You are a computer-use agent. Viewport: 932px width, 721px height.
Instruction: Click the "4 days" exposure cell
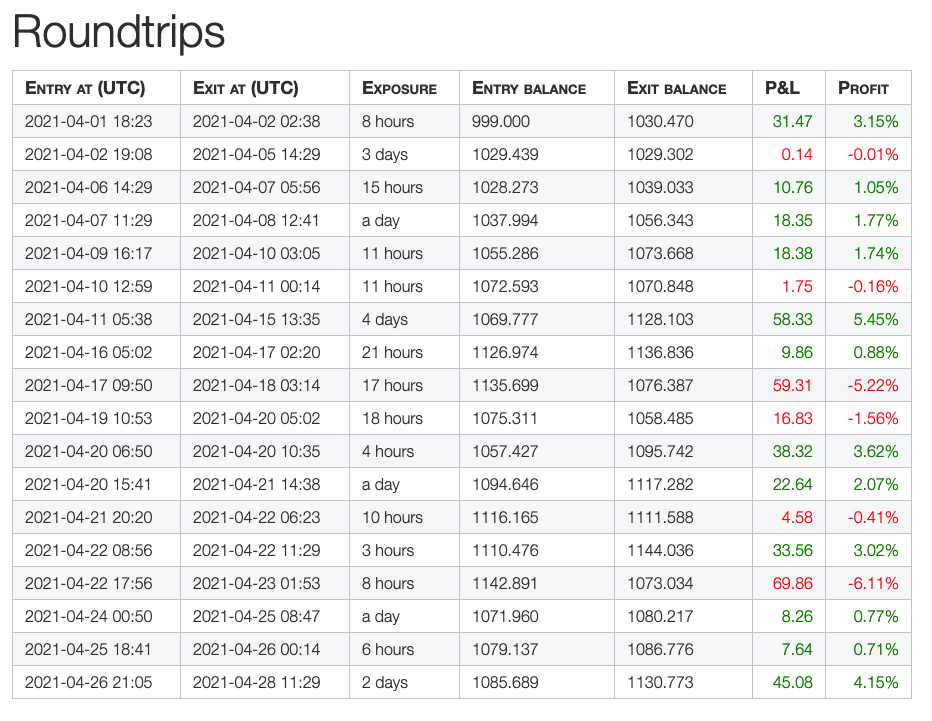[x=385, y=320]
